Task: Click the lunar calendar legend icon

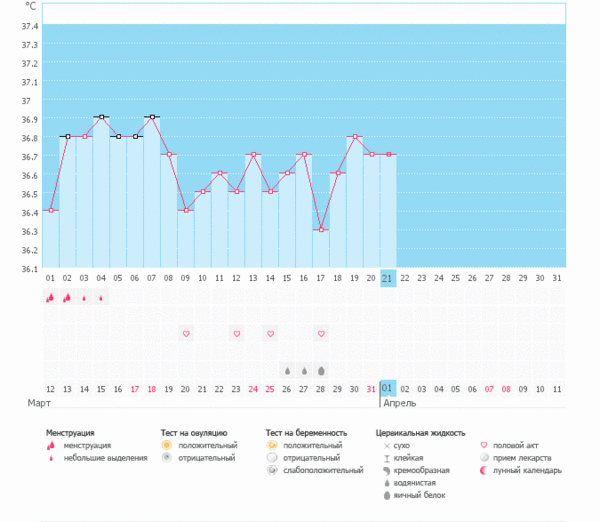Action: (x=484, y=470)
